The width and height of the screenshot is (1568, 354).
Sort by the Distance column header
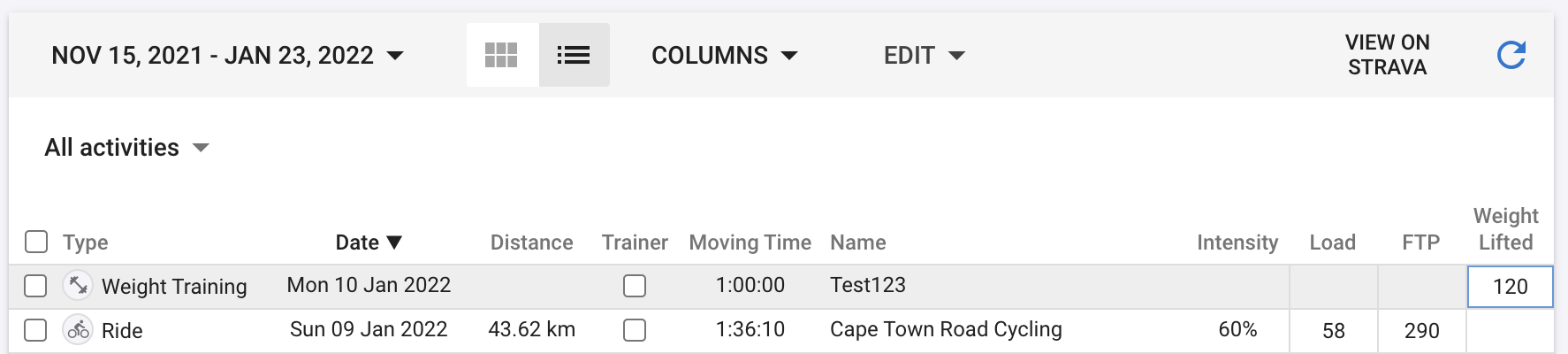coord(531,242)
